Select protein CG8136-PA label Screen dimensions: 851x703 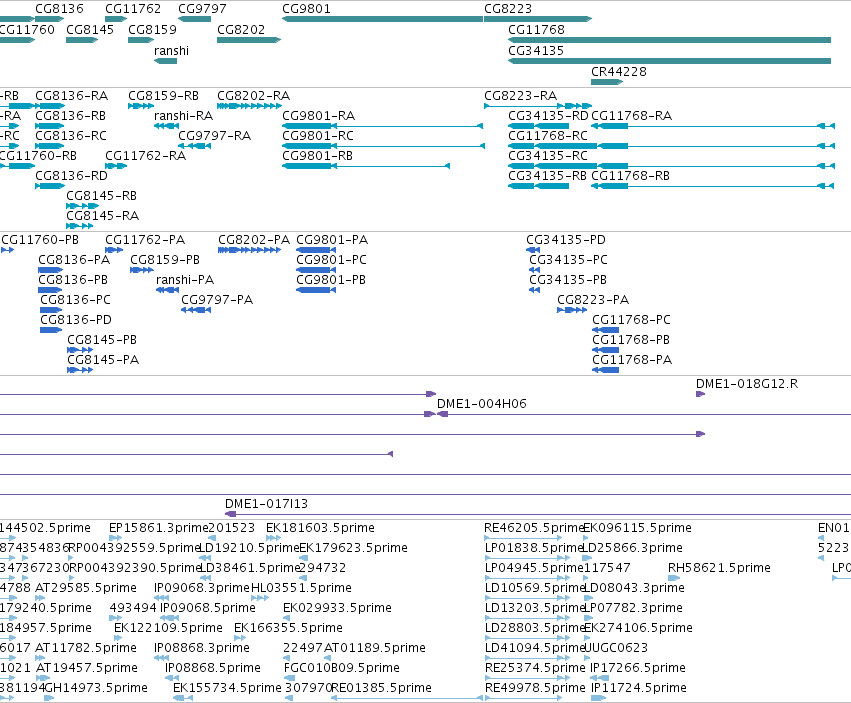74,260
